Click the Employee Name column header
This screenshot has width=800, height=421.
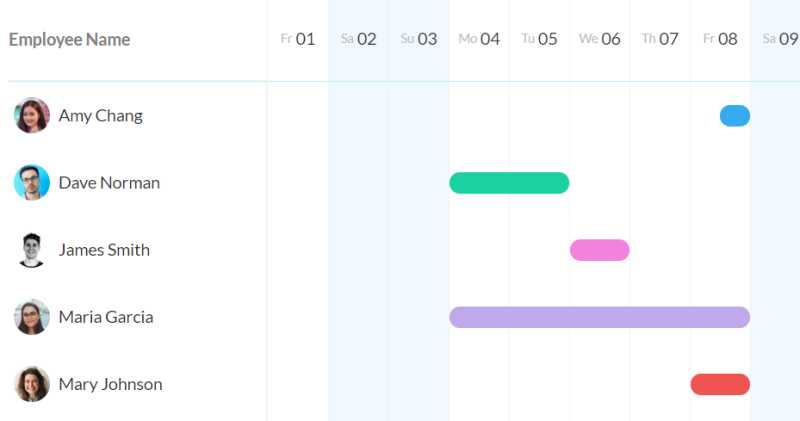point(69,39)
